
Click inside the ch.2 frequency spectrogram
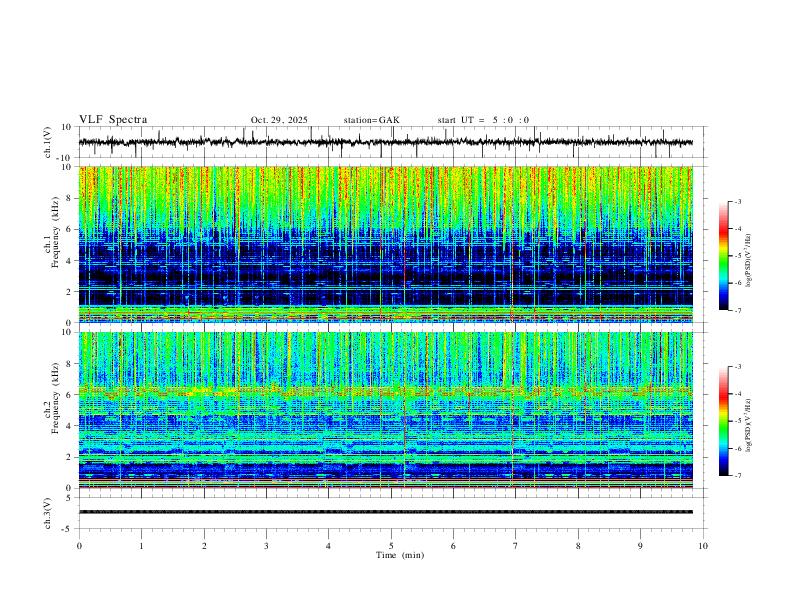tap(386, 410)
